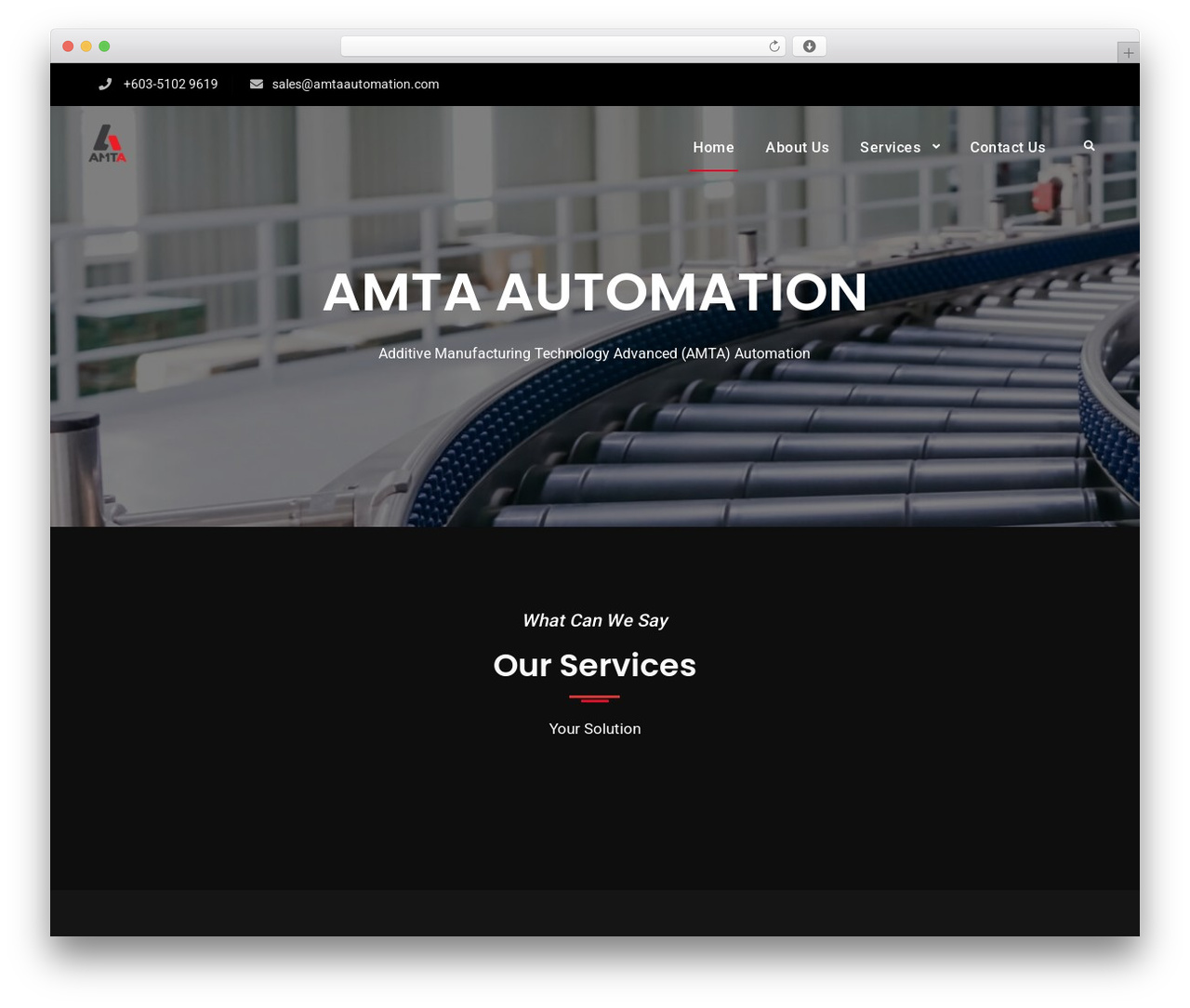Screen dimensions: 1190x1008
Task: Expand the Services dropdown chevron
Action: [x=936, y=147]
